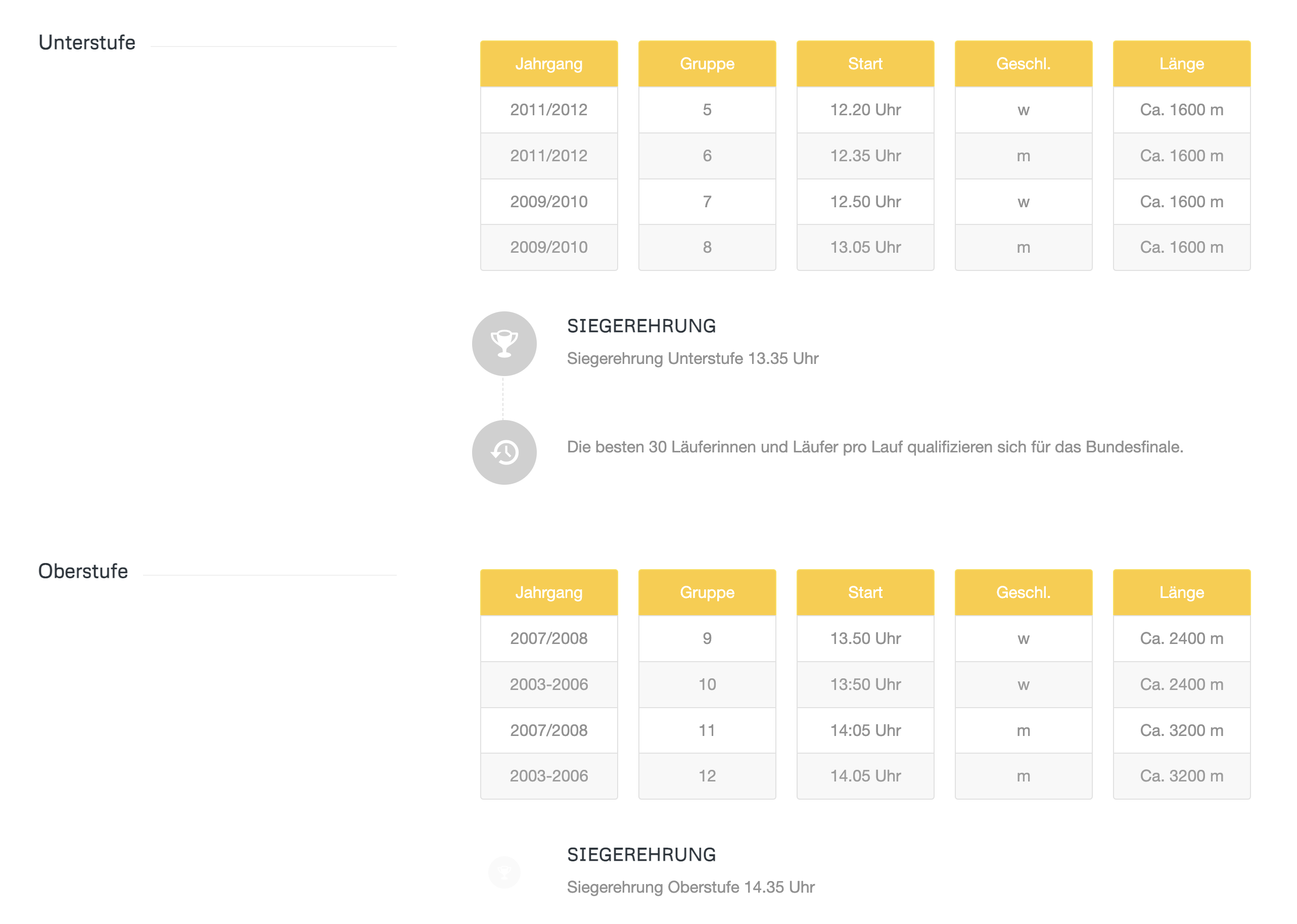Click the Oberstufe section heading
Image resolution: width=1297 pixels, height=924 pixels.
point(83,571)
